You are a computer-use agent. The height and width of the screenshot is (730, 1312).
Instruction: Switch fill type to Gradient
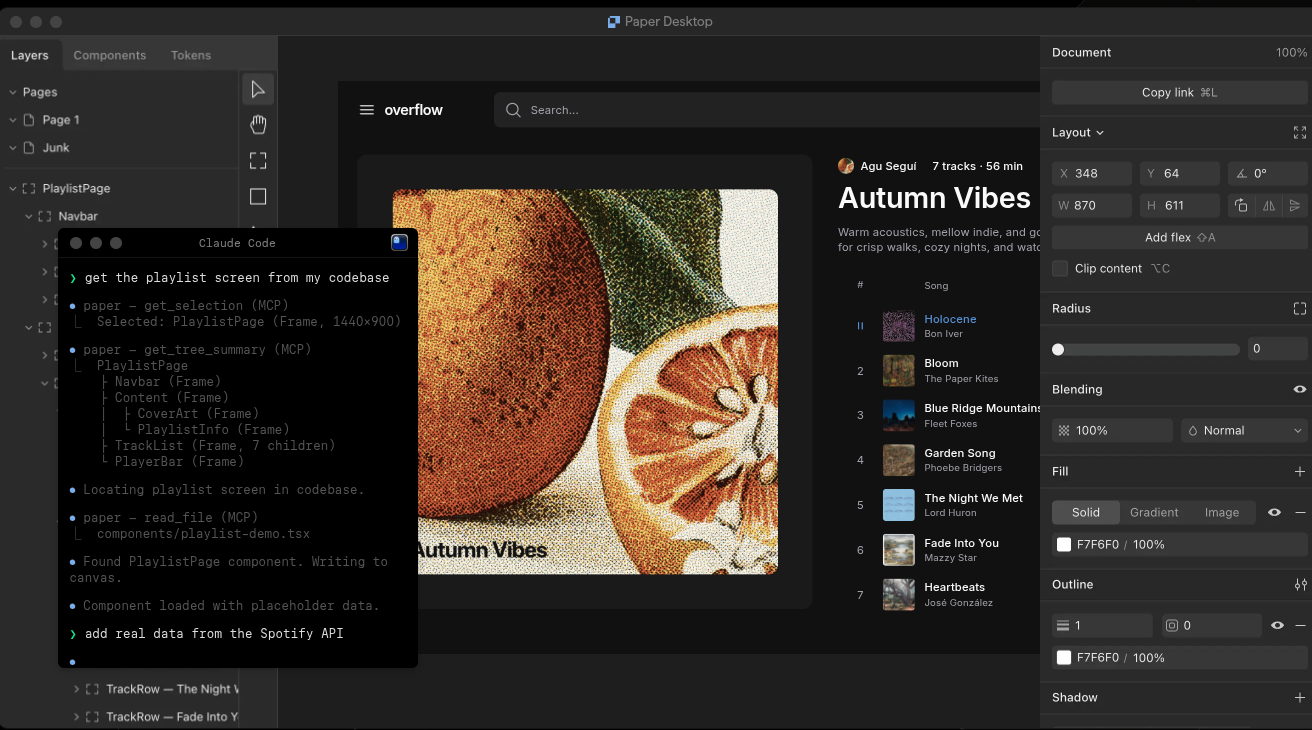click(x=1154, y=513)
